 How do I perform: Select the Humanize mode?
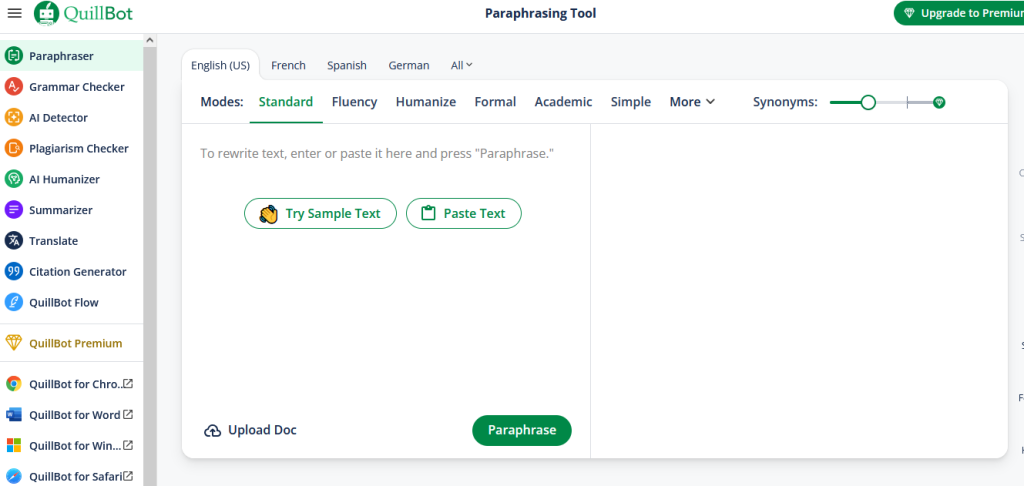click(x=426, y=102)
